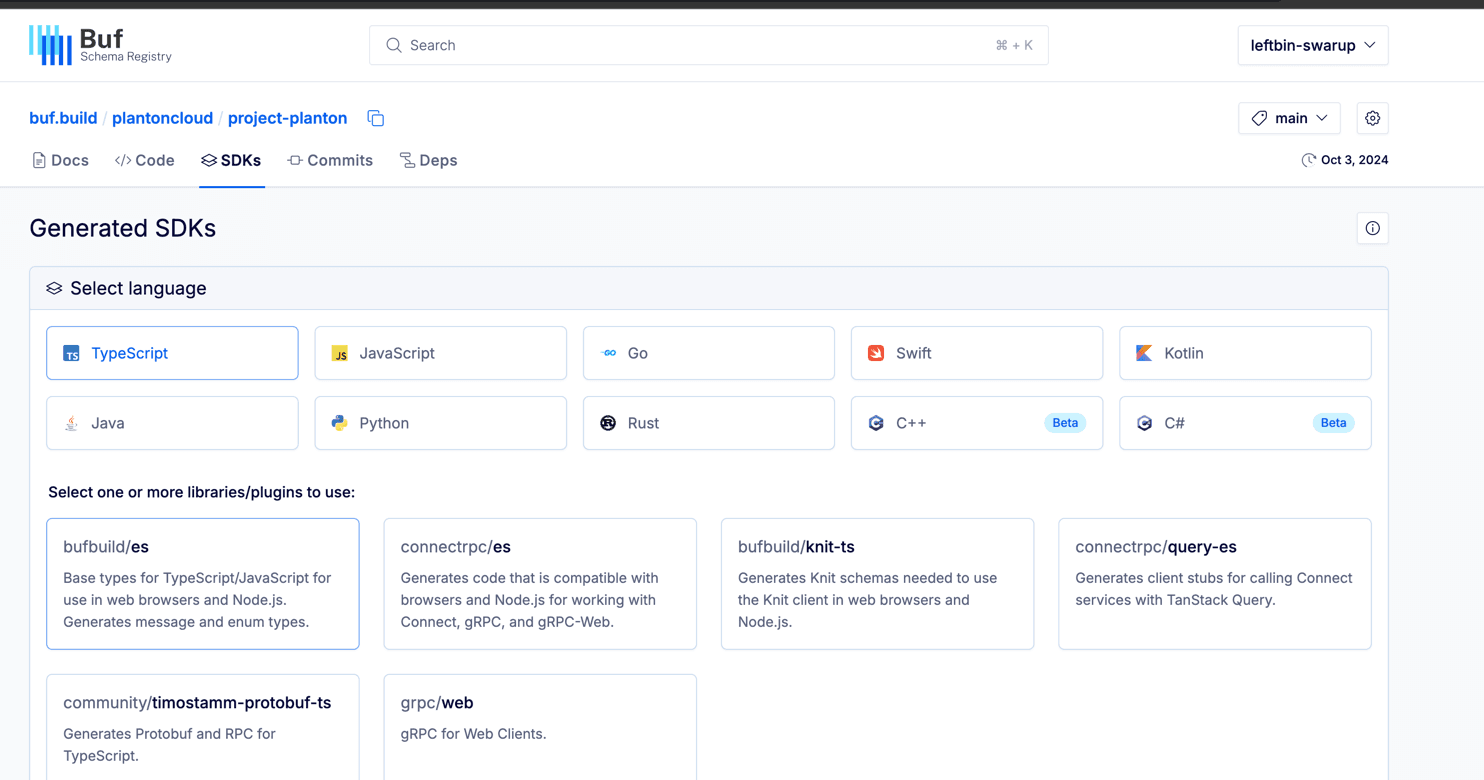Switch to the Code tab

[x=145, y=160]
